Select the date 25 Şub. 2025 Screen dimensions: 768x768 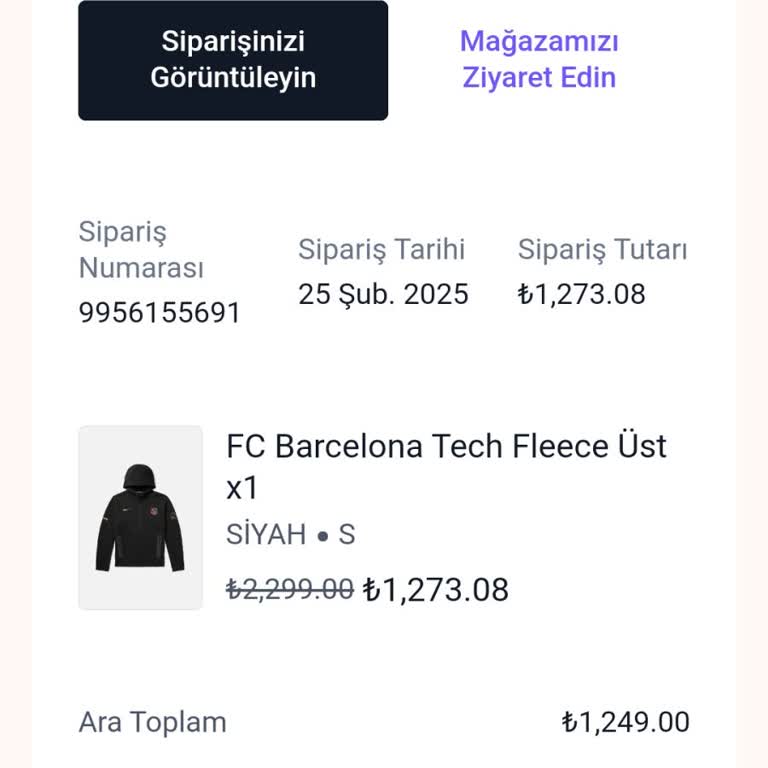tap(383, 294)
